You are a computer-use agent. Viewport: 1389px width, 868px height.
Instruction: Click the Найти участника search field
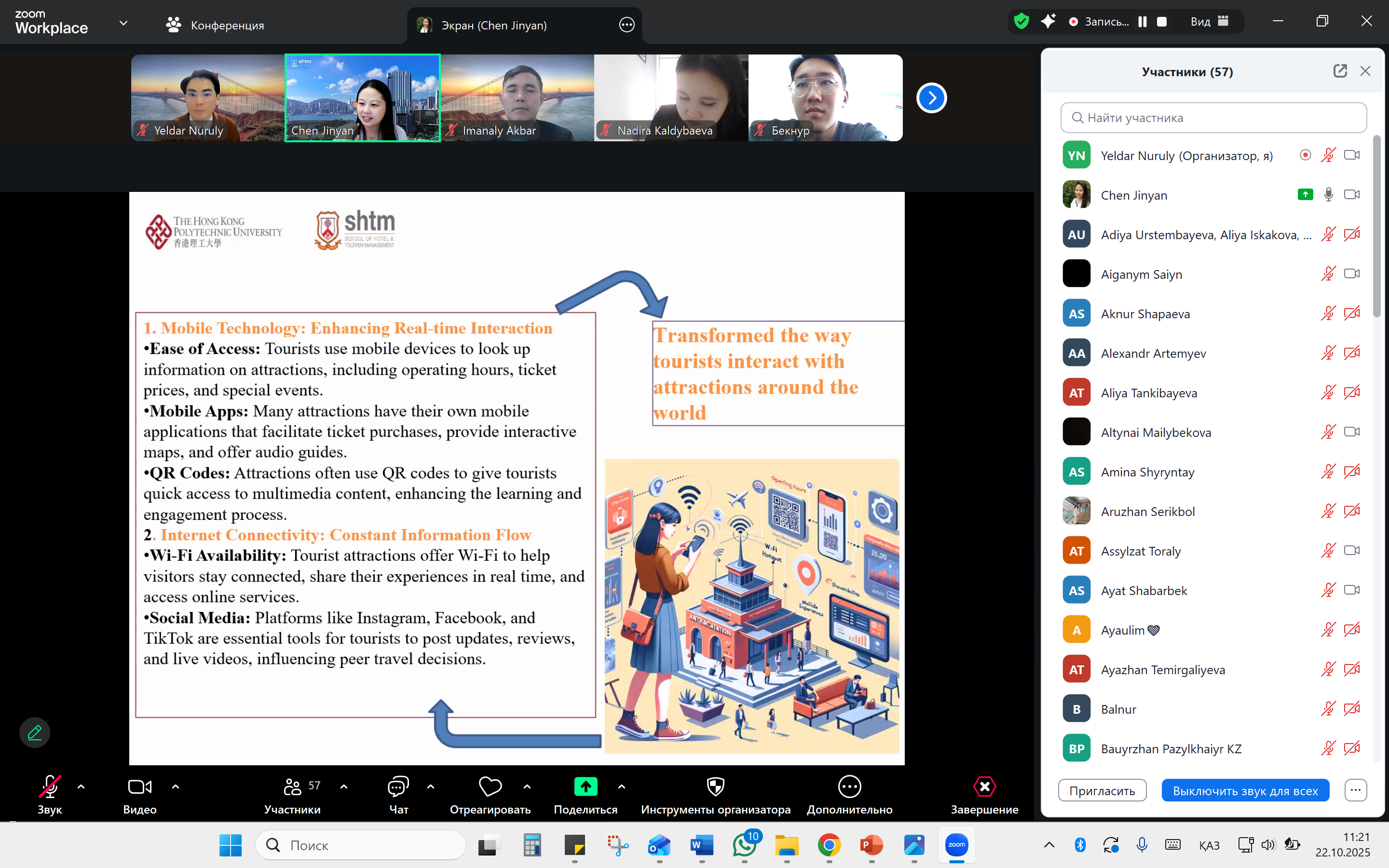coord(1213,118)
